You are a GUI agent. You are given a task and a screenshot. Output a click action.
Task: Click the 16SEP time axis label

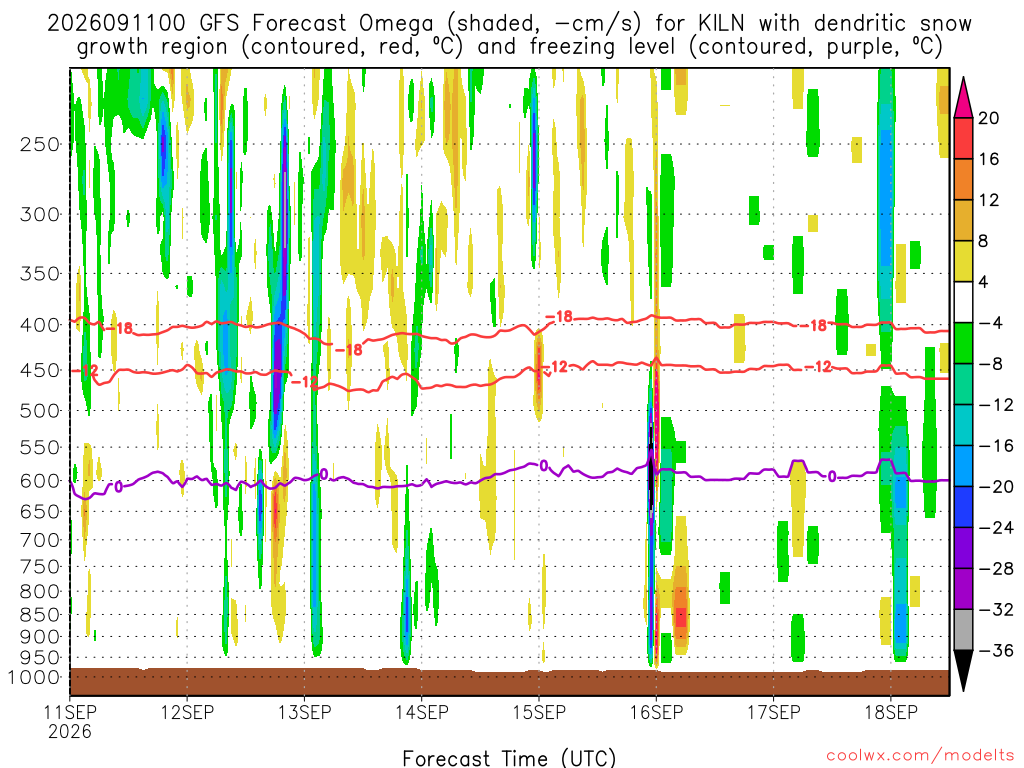[656, 712]
